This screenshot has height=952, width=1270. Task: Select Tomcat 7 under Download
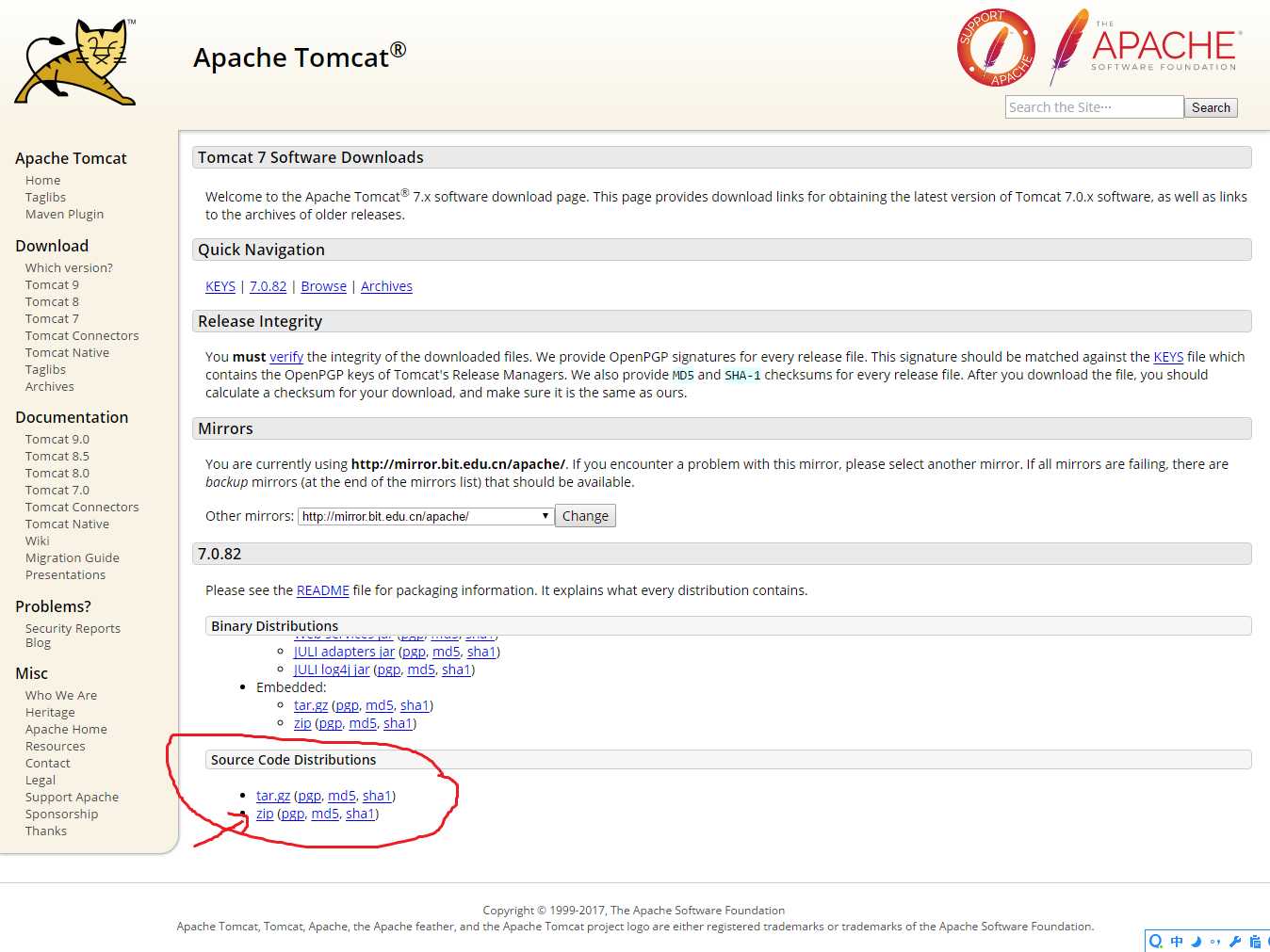coord(52,318)
